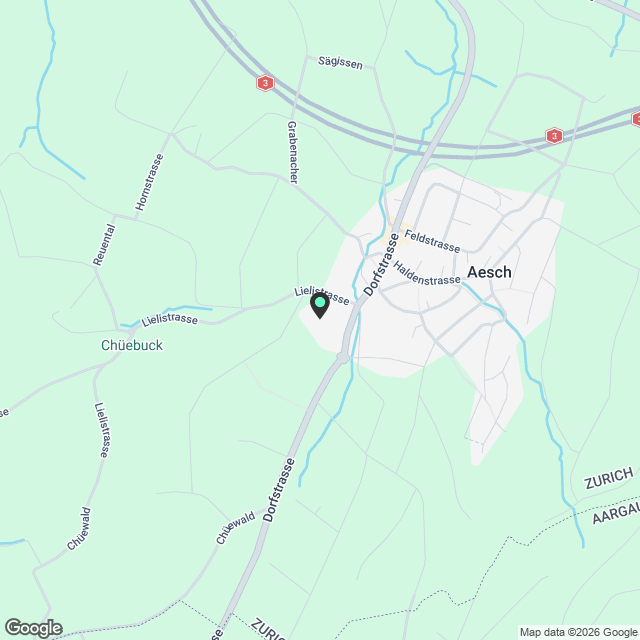The width and height of the screenshot is (640, 640).
Task: Click the Lielistrasse label near Chüebuck
Action: [x=170, y=320]
